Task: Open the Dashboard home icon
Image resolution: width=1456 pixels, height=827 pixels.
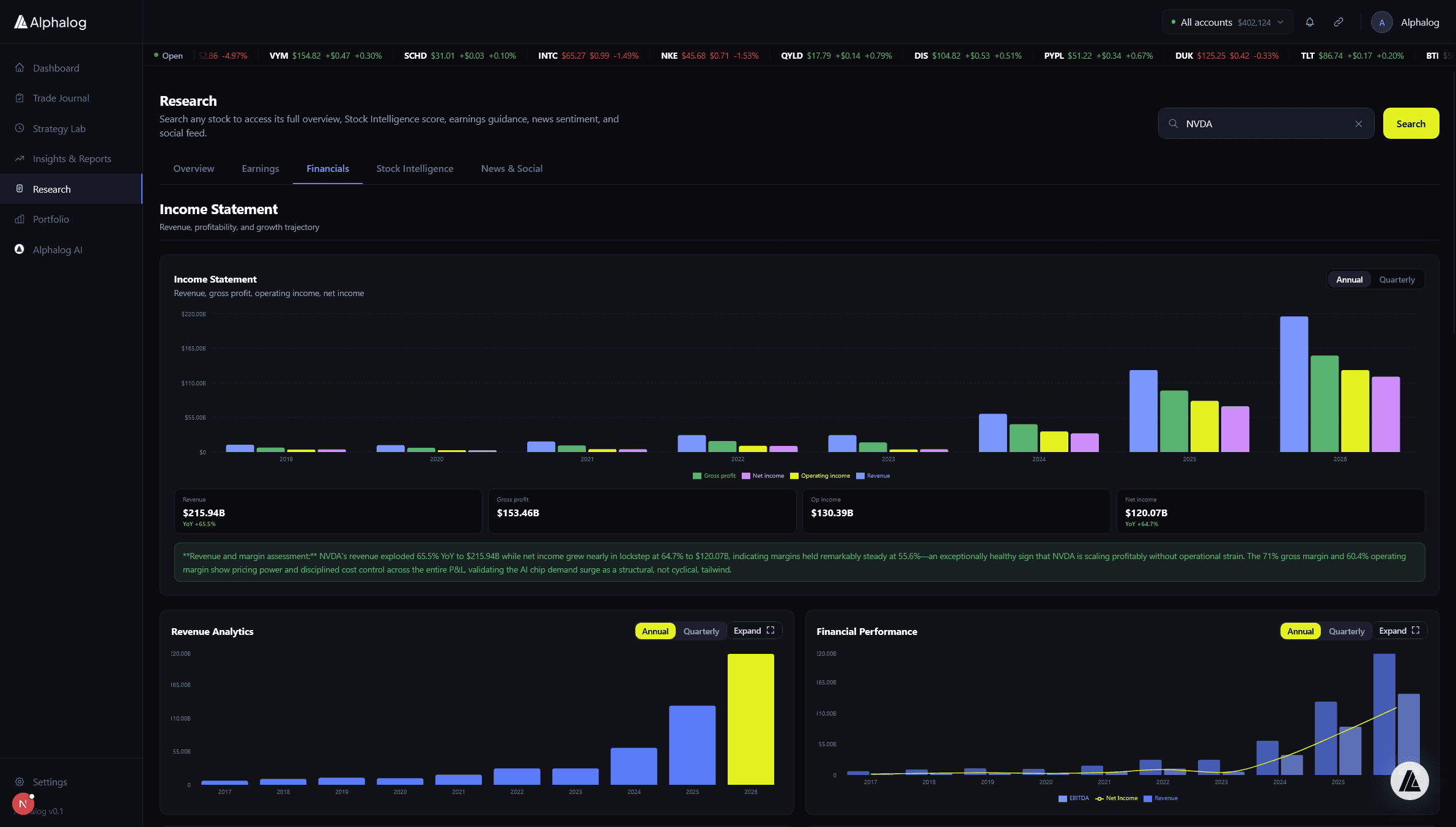Action: pos(20,68)
